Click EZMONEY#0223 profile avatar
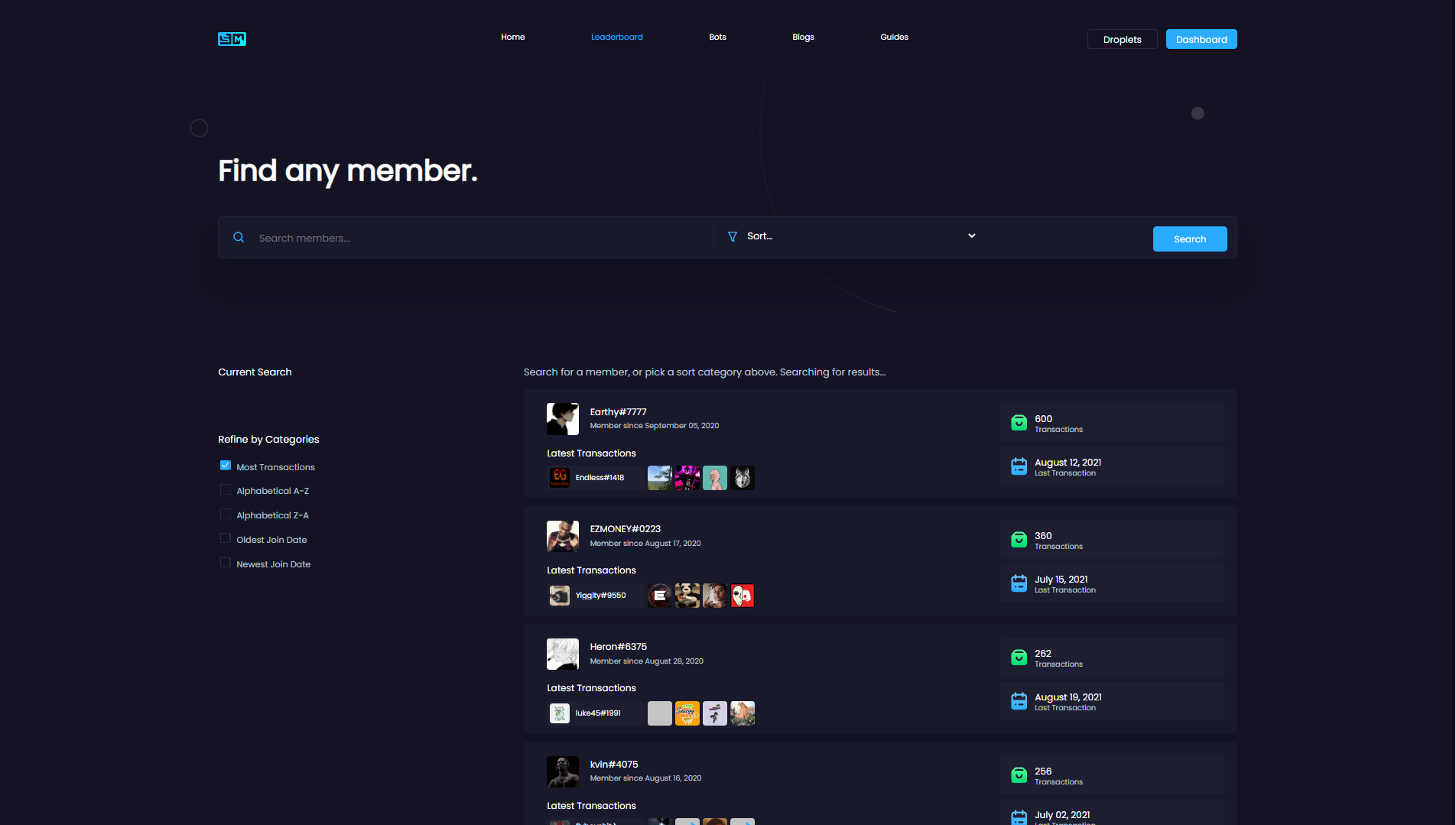This screenshot has width=1456, height=825. click(562, 536)
